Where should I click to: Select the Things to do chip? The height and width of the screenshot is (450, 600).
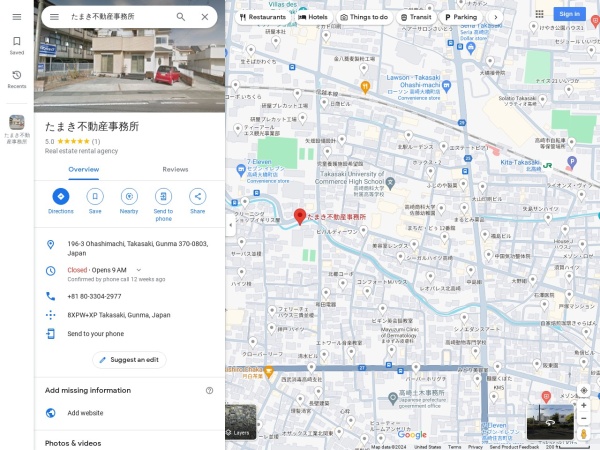tap(364, 17)
